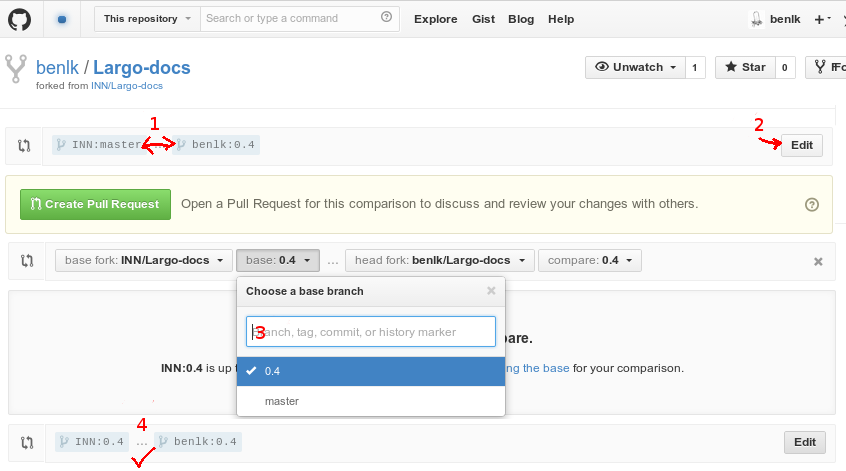
Task: Open the Help page
Action: (561, 19)
